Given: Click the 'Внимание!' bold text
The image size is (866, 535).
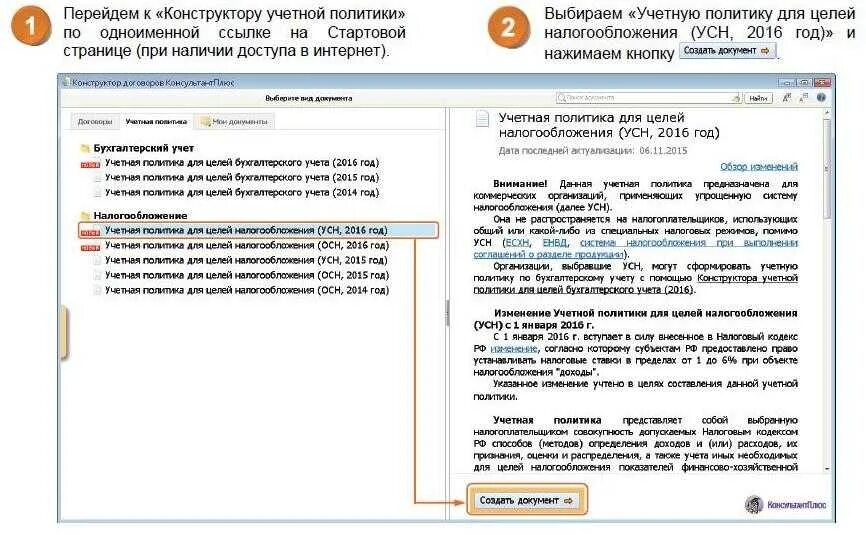Looking at the screenshot, I should click(x=520, y=183).
